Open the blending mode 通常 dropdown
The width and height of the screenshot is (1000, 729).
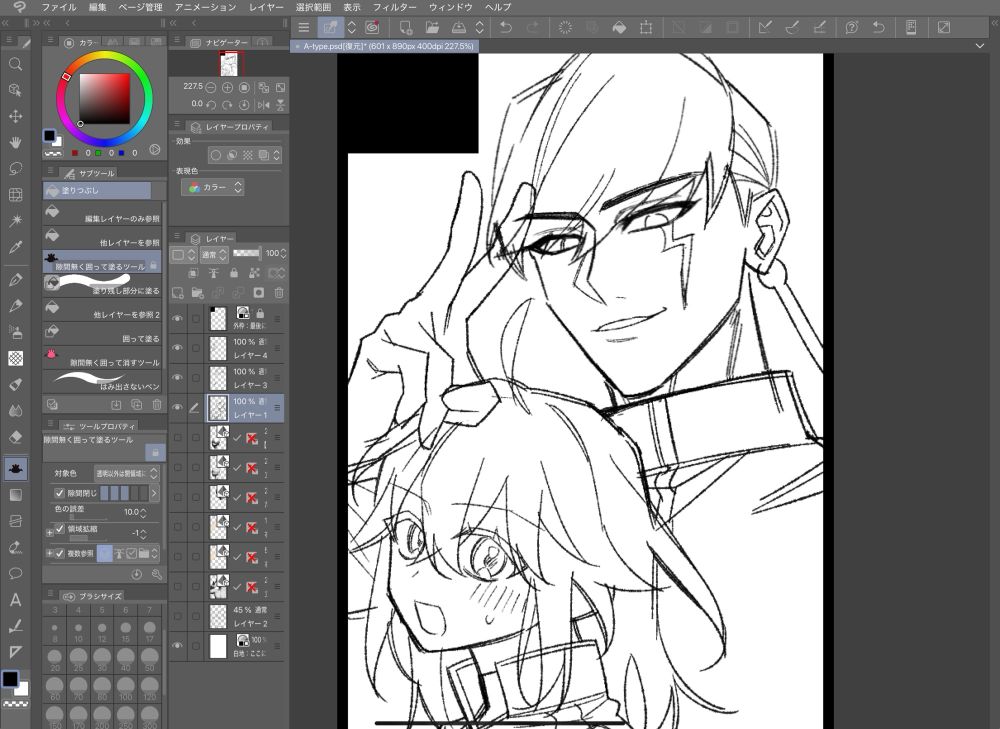pos(214,254)
